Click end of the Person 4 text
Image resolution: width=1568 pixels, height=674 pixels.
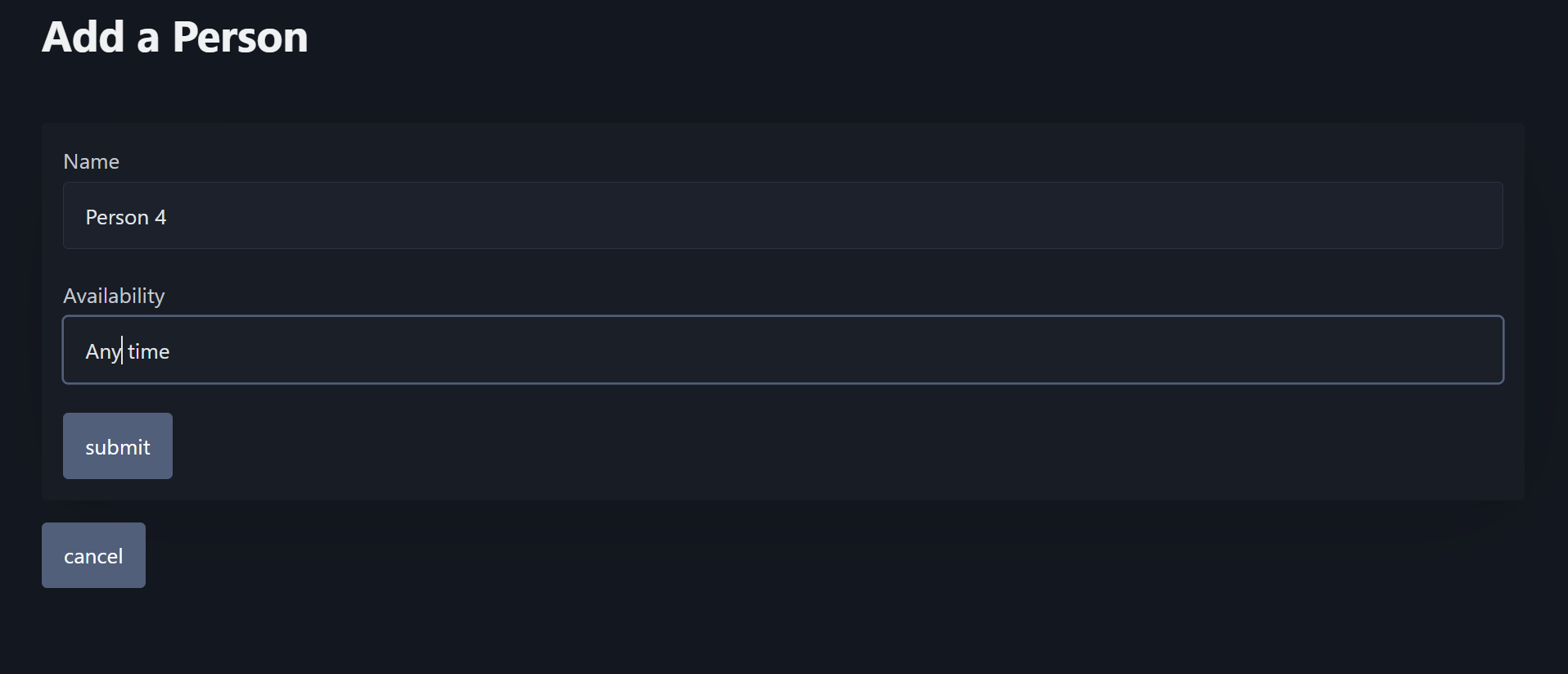pyautogui.click(x=169, y=216)
